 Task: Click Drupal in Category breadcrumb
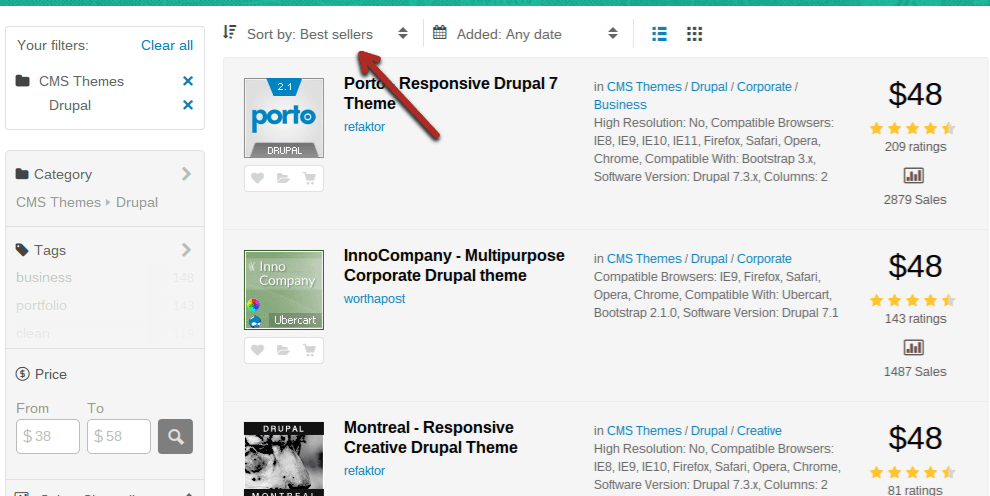[137, 203]
